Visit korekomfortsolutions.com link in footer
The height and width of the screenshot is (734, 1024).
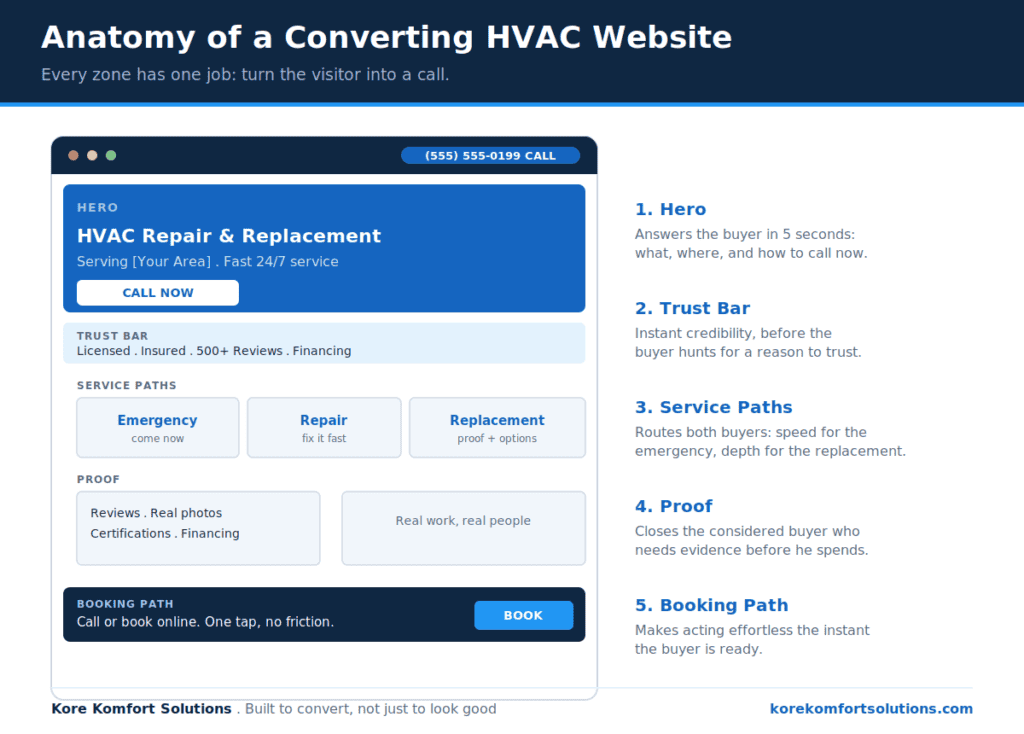871,709
